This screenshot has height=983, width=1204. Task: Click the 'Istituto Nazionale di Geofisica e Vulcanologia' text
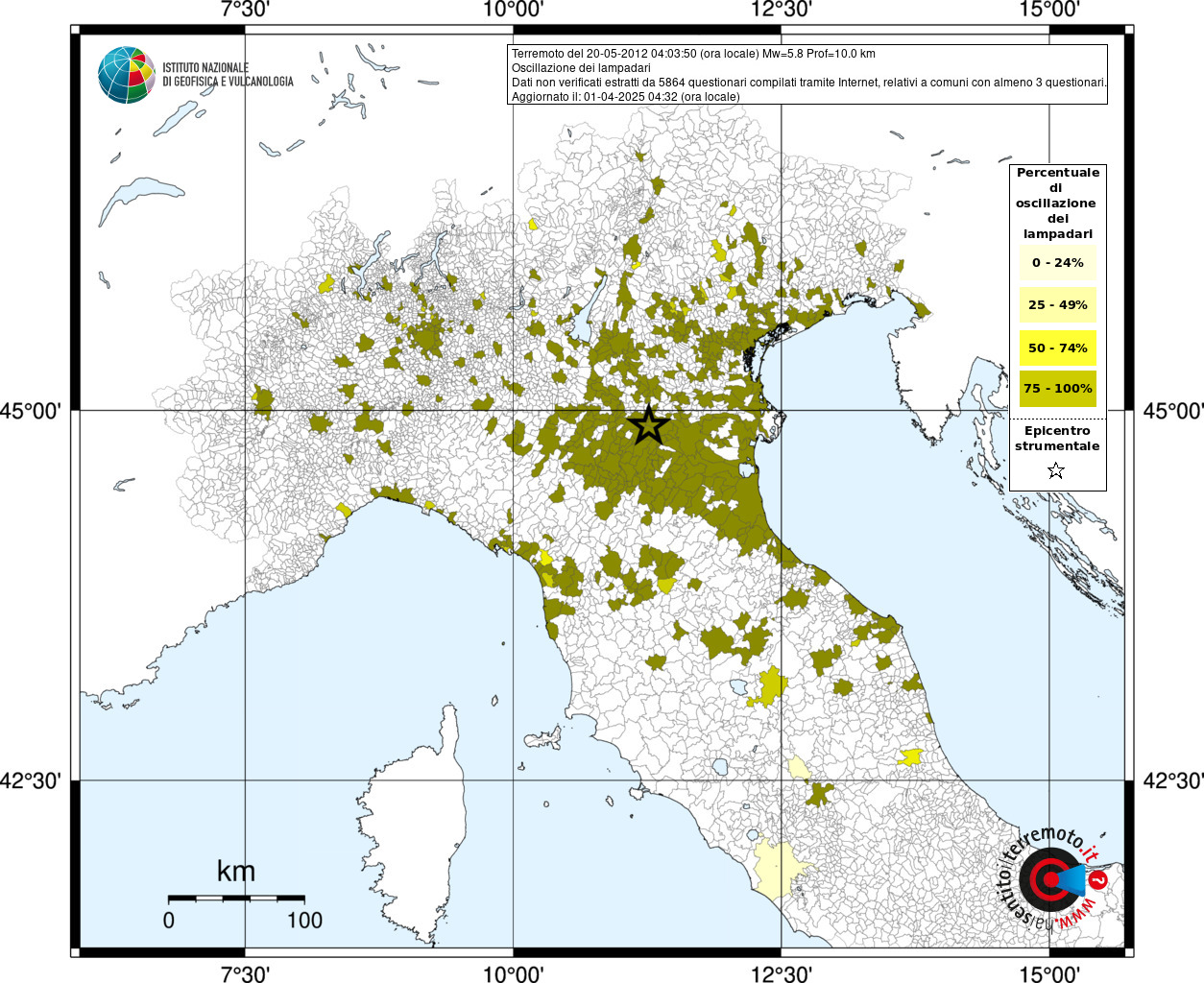point(228,75)
